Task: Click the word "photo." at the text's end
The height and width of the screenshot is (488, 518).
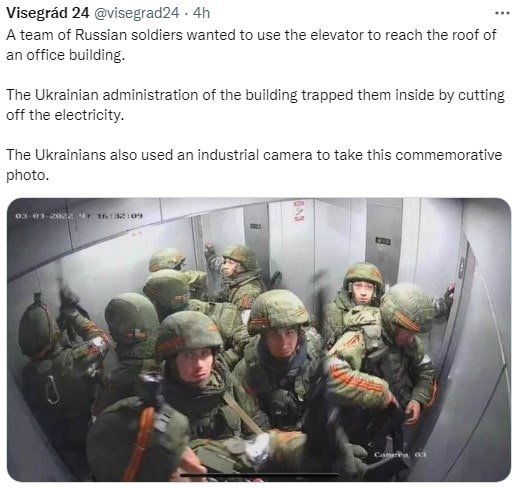Action: [27, 175]
